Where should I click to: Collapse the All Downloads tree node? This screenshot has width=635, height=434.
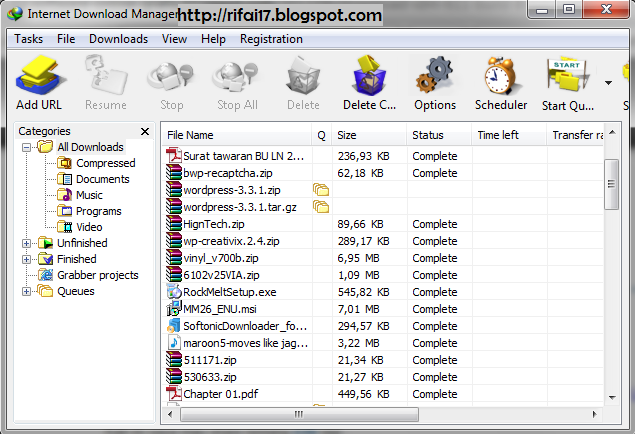[x=26, y=147]
